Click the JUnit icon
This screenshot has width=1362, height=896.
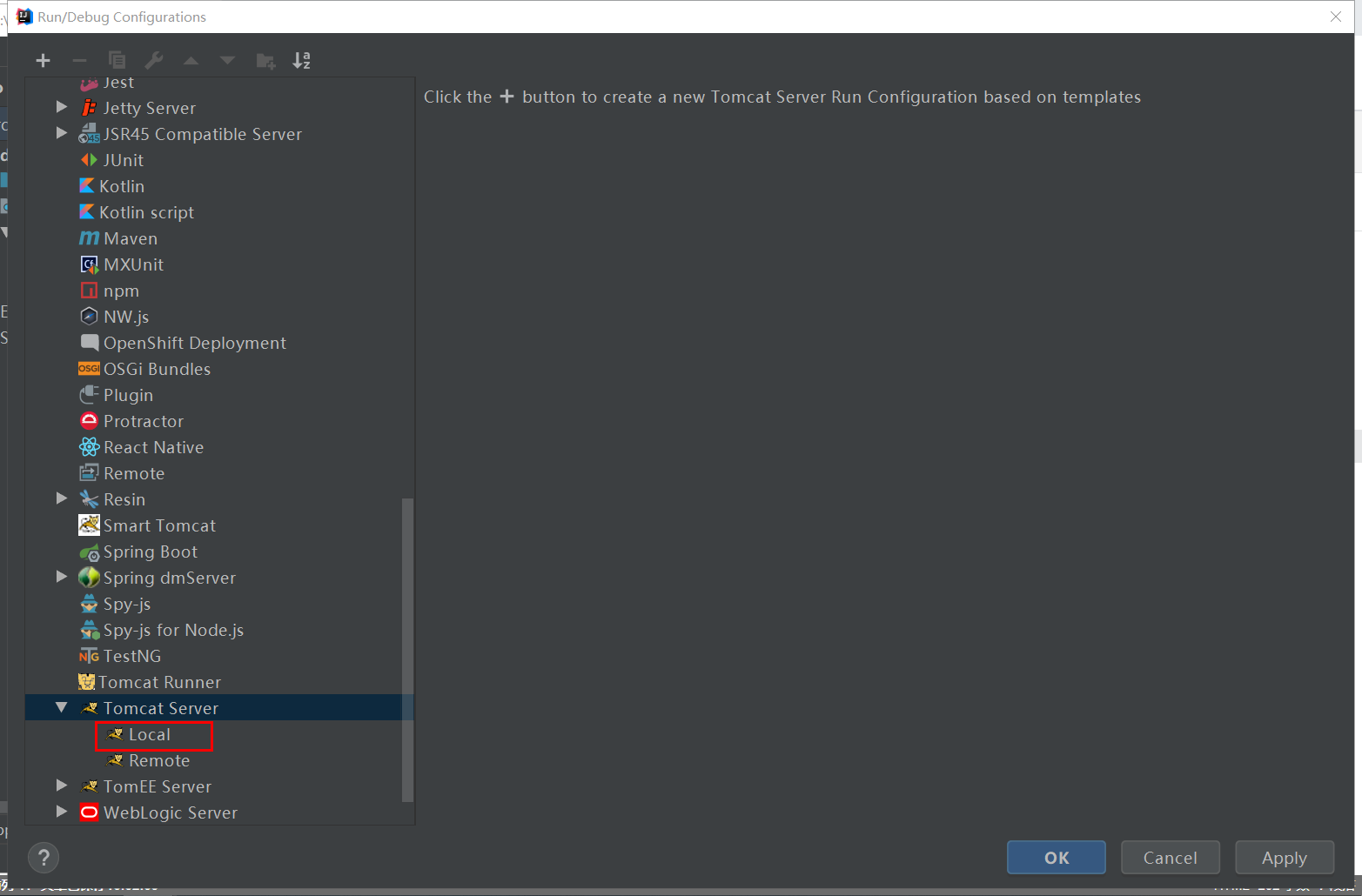pos(89,160)
